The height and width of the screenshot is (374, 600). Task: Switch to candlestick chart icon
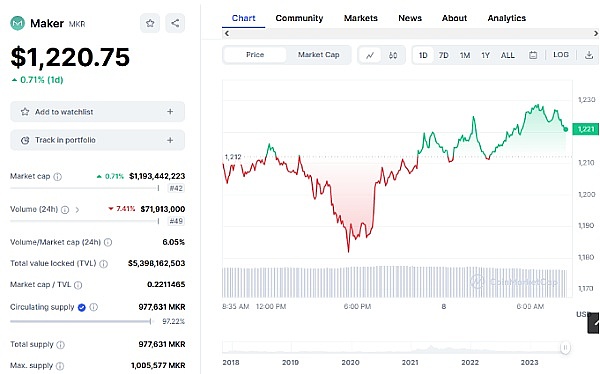(x=393, y=55)
